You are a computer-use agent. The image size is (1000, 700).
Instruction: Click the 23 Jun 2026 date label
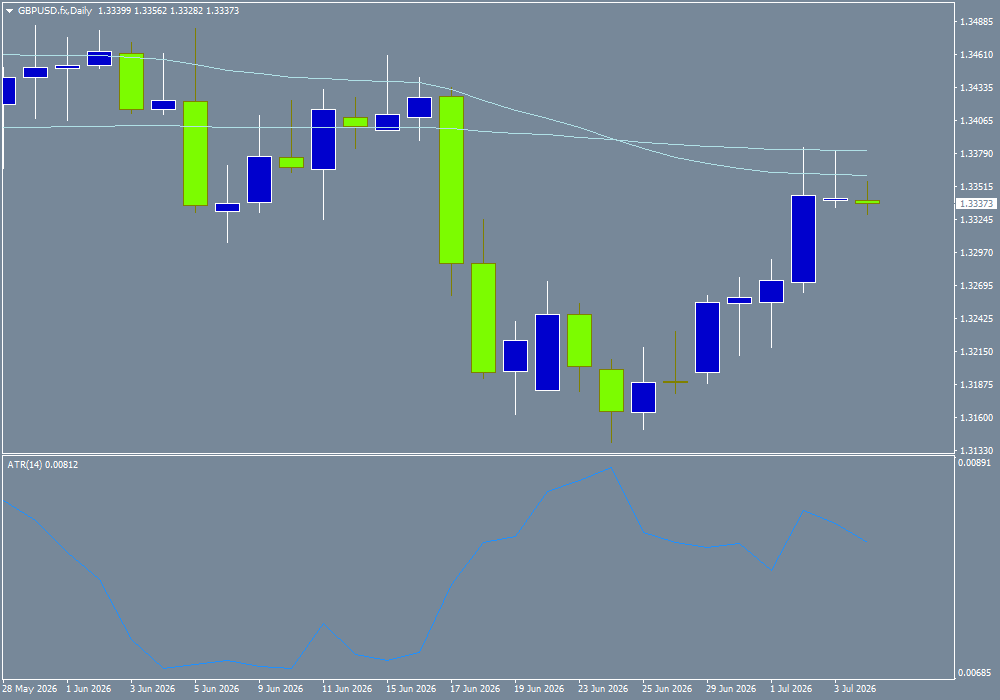pos(603,689)
